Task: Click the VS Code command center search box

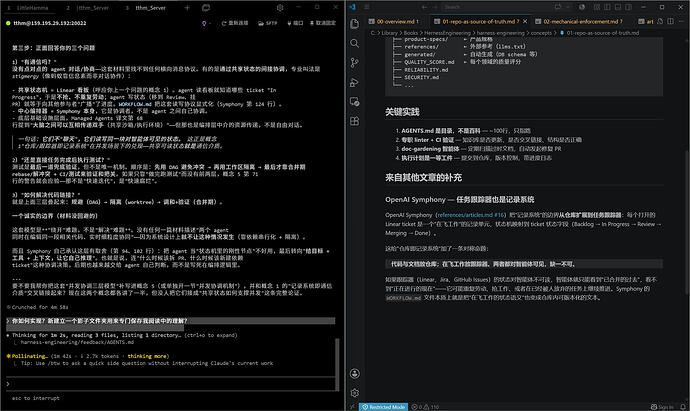Action: (x=495, y=7)
